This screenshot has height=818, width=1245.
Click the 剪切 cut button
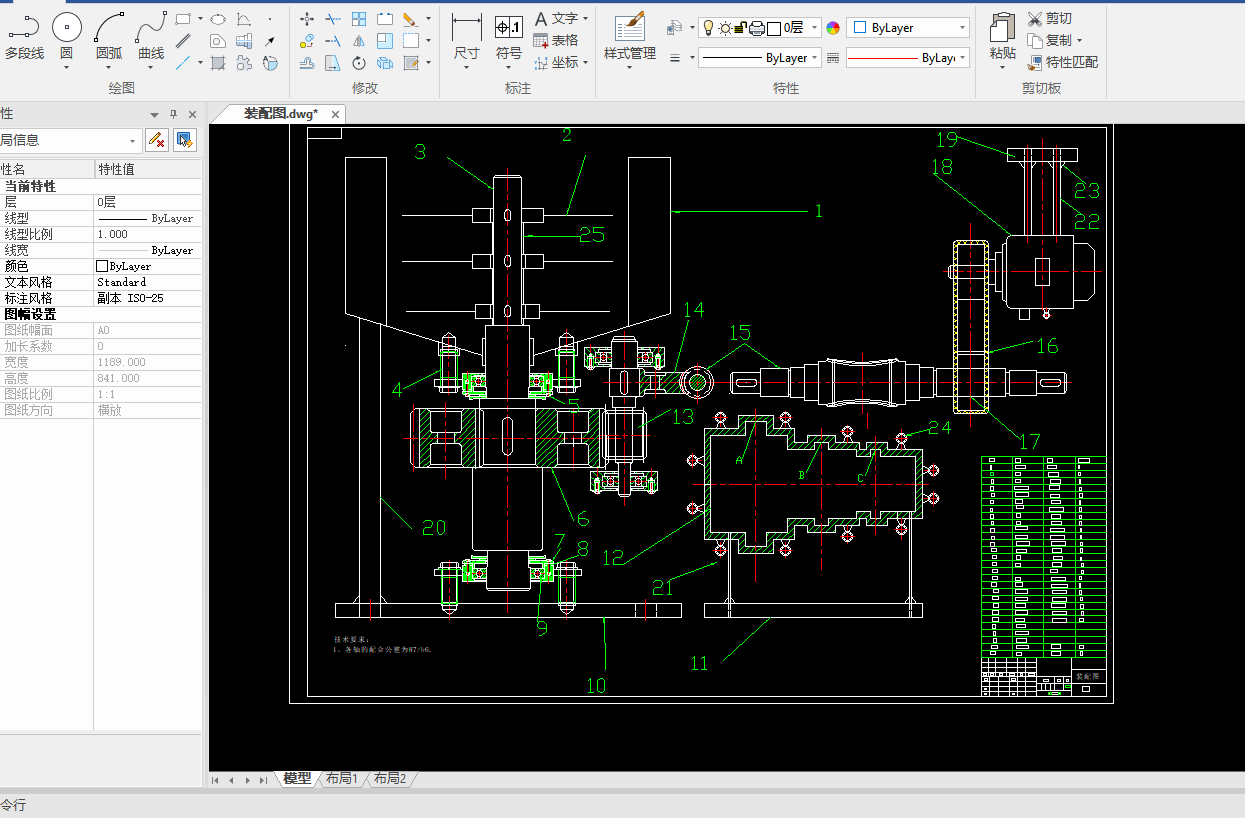point(1050,18)
